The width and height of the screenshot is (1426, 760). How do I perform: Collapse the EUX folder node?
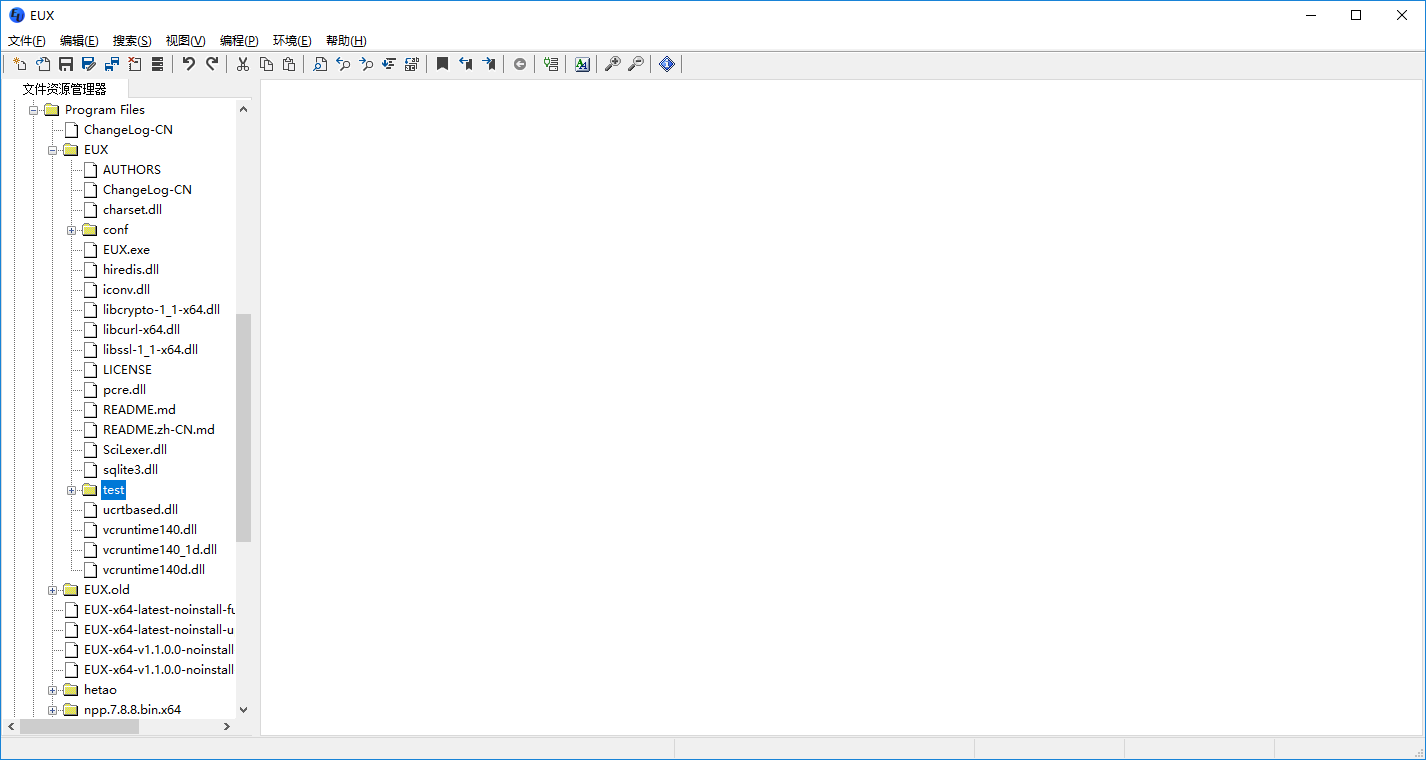coord(52,150)
